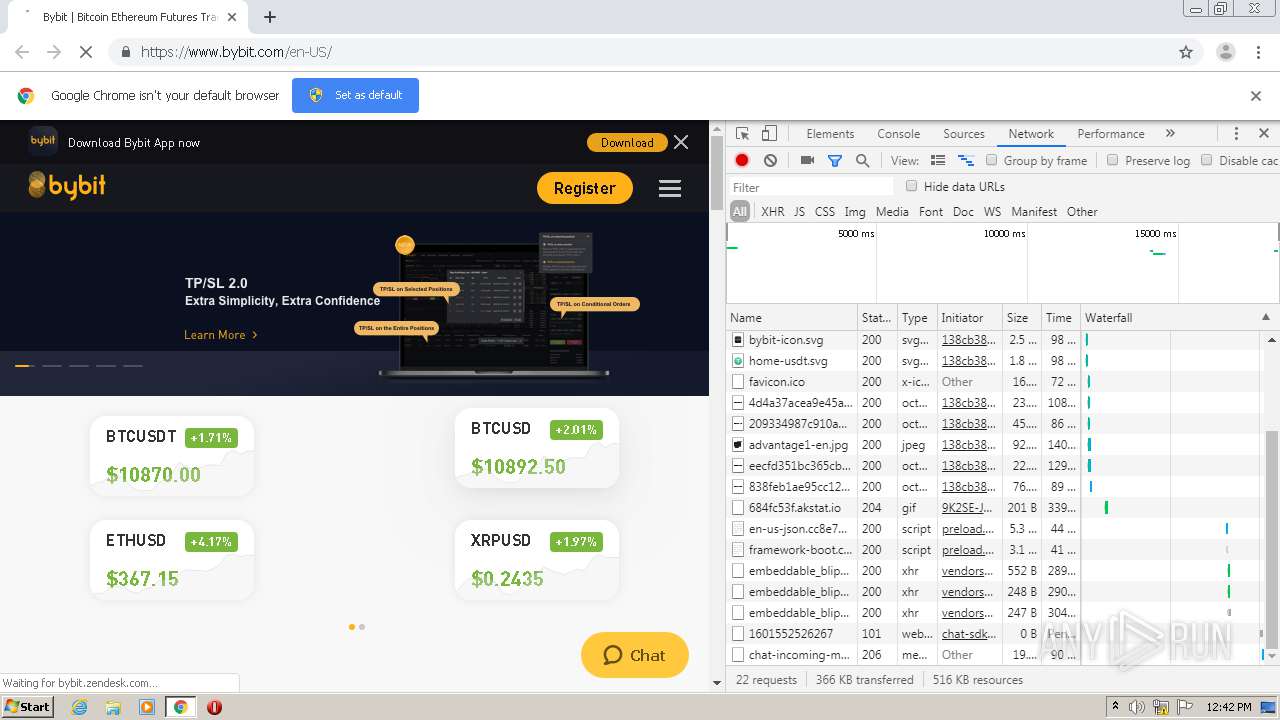This screenshot has width=1280, height=720.
Task: Open the Sources tab
Action: [964, 134]
